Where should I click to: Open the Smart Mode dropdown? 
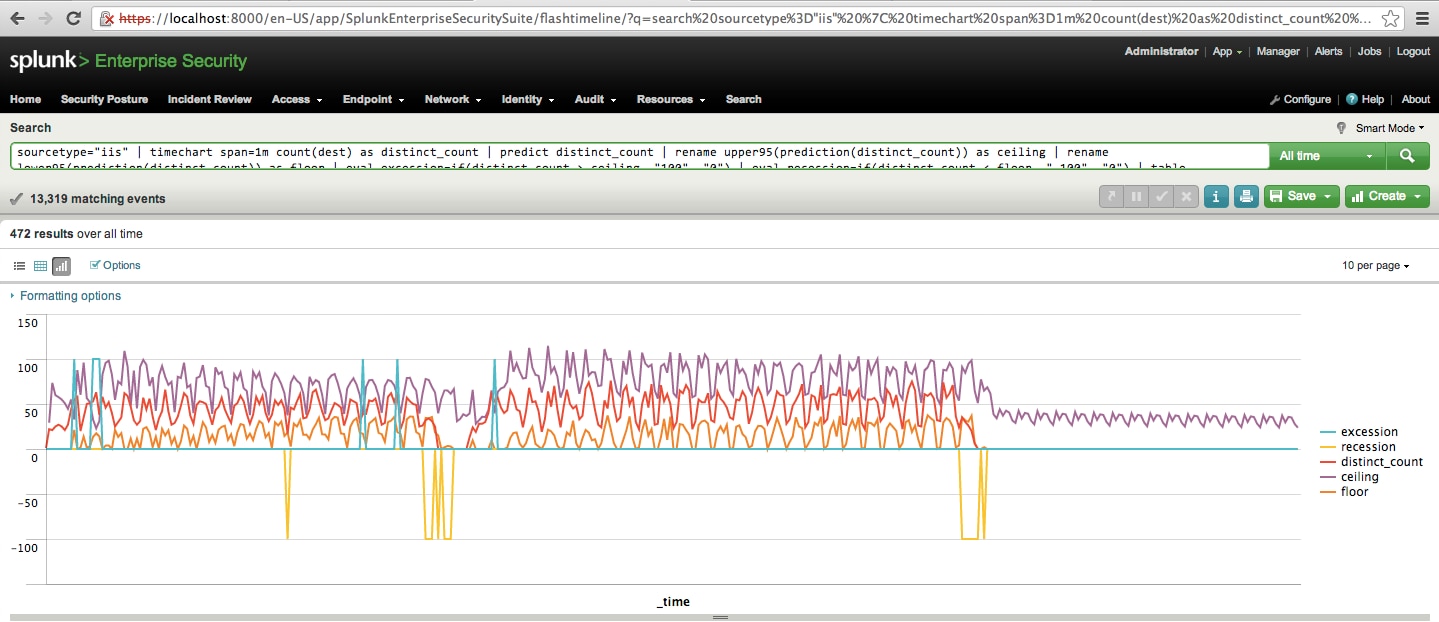[1389, 128]
